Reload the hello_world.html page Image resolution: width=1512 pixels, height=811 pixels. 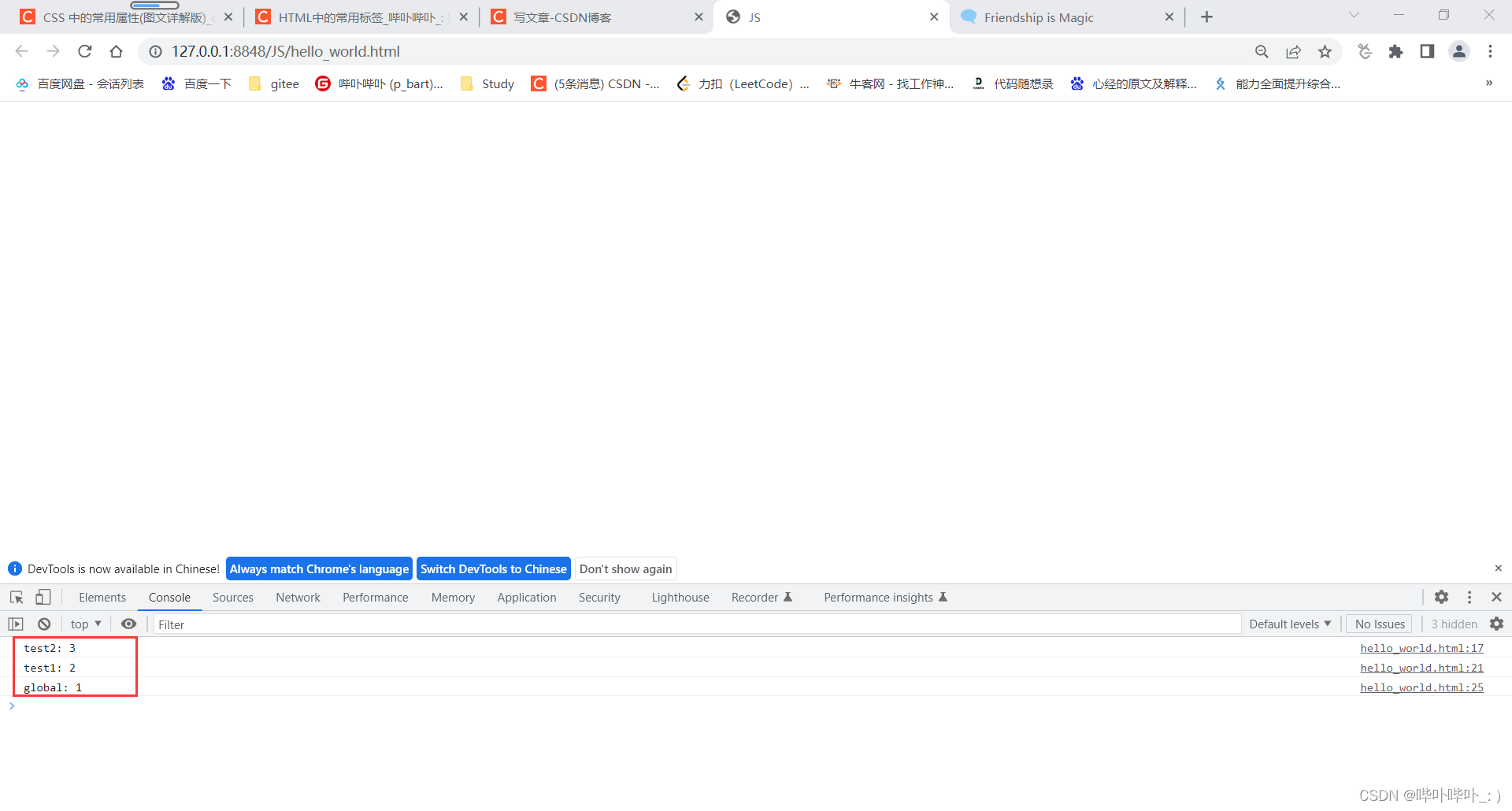tap(84, 51)
